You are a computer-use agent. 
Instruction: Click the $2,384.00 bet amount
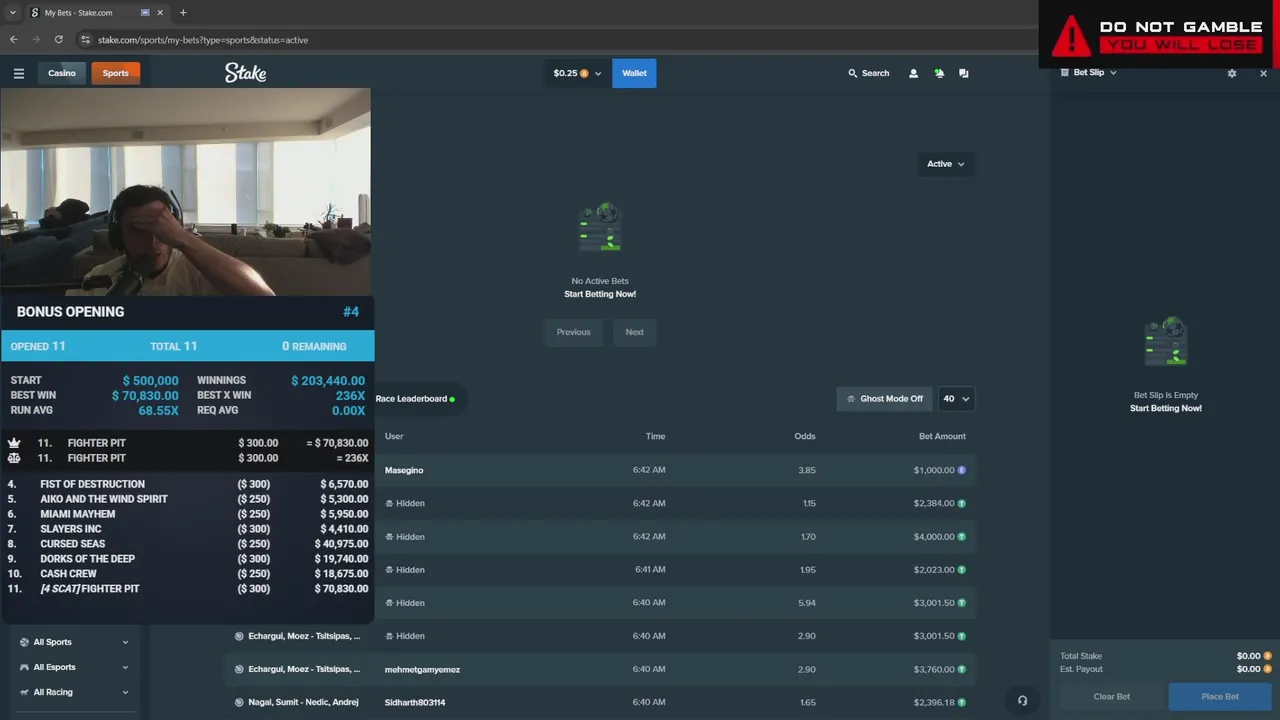(x=934, y=503)
